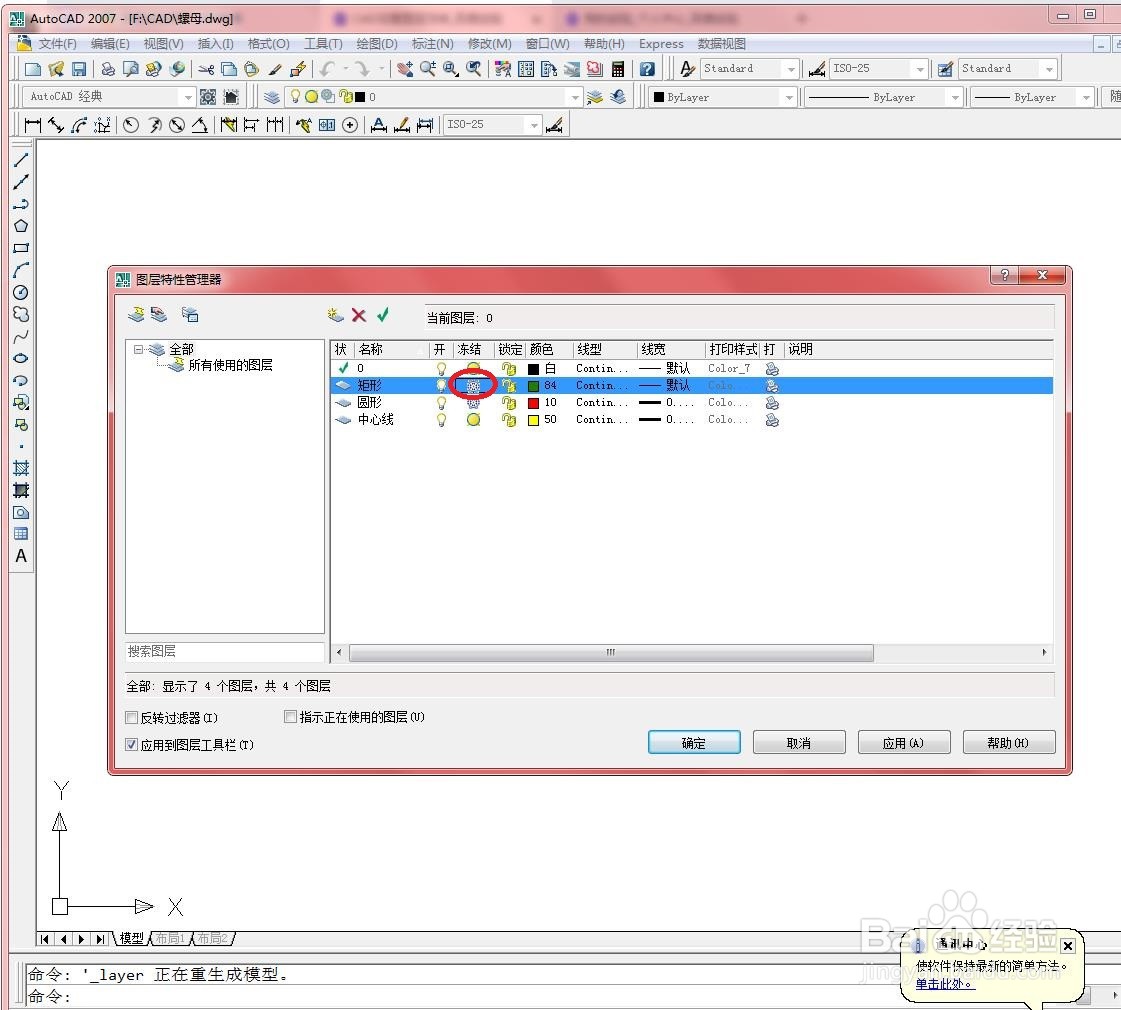1121x1010 pixels.
Task: Click the Save icon in standard toolbar
Action: (79, 69)
